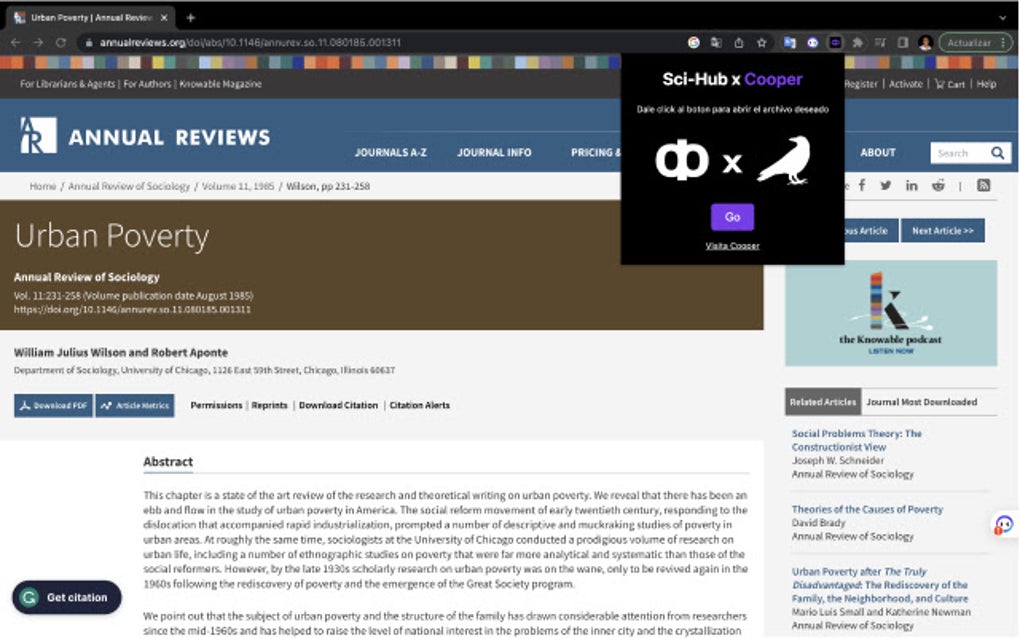Image resolution: width=1020 pixels, height=638 pixels.
Task: Close the Urban Poverty tab
Action: click(164, 18)
